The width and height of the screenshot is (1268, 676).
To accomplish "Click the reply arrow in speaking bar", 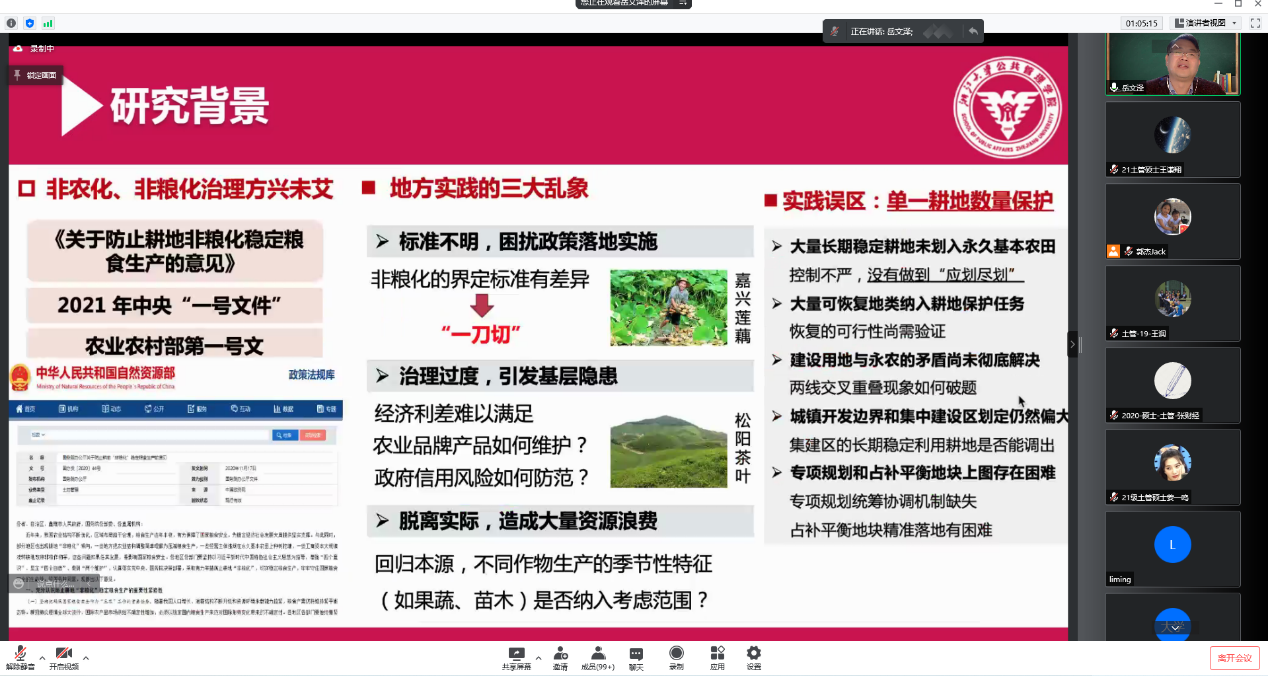I will [x=973, y=32].
